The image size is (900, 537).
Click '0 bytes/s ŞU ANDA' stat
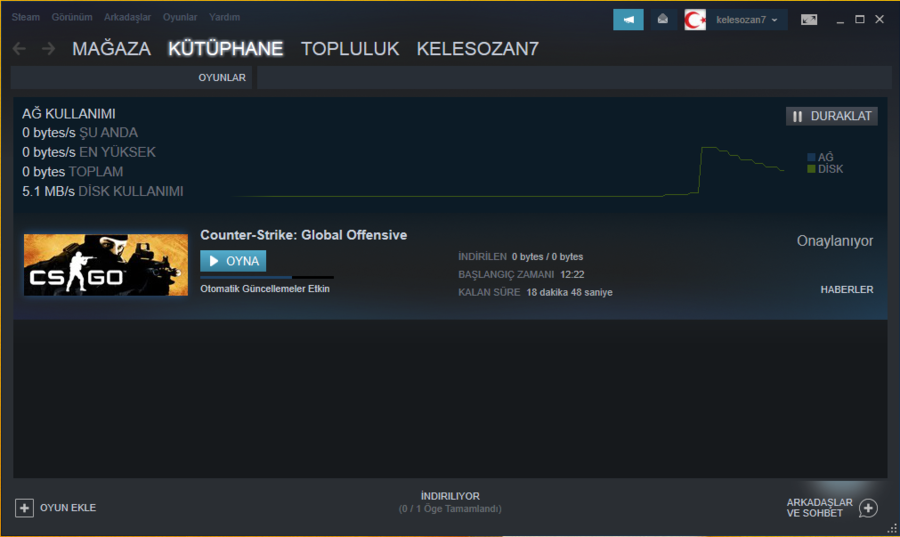pyautogui.click(x=80, y=133)
